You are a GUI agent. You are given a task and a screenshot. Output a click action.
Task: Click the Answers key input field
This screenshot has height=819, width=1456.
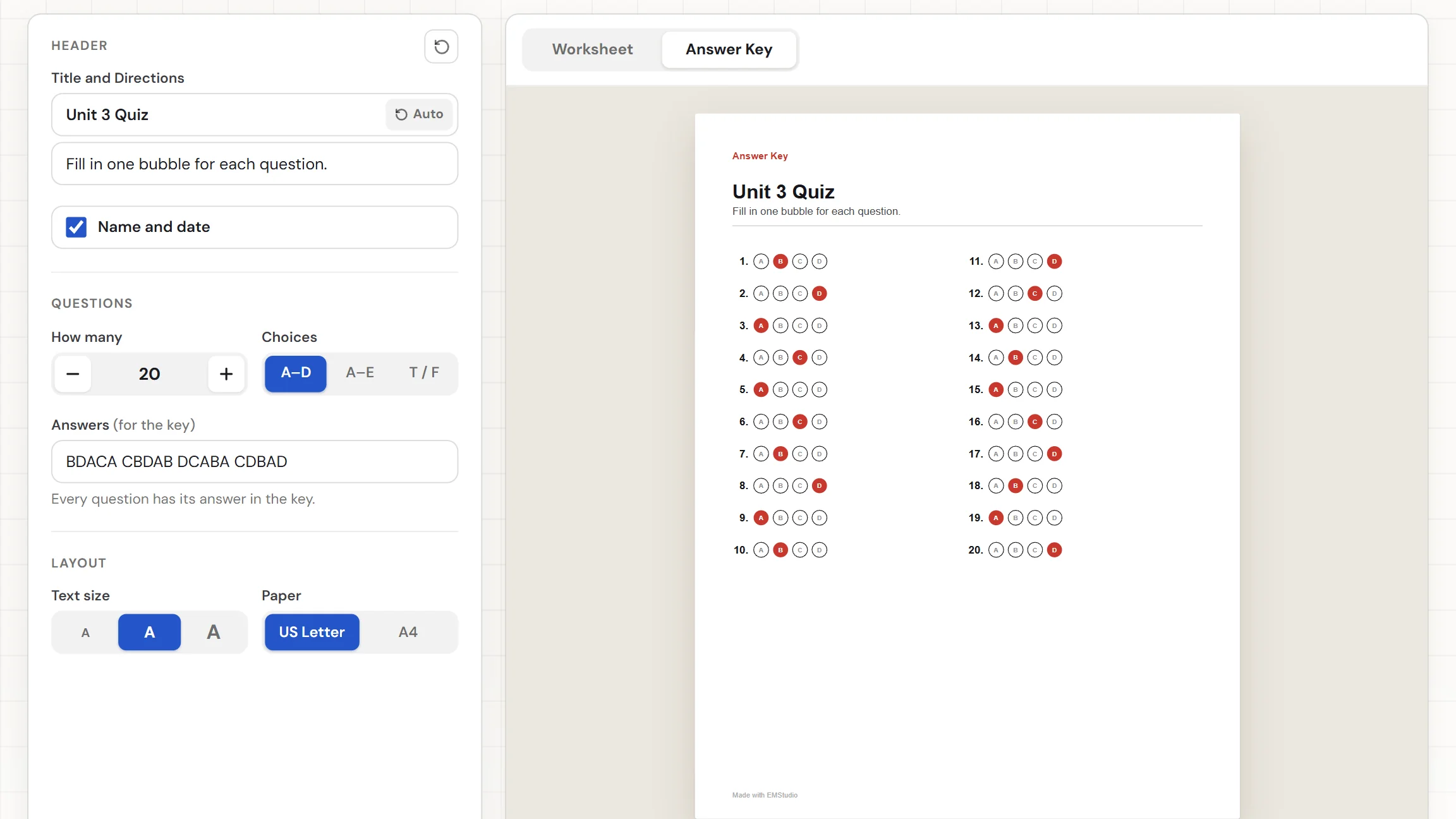(255, 462)
